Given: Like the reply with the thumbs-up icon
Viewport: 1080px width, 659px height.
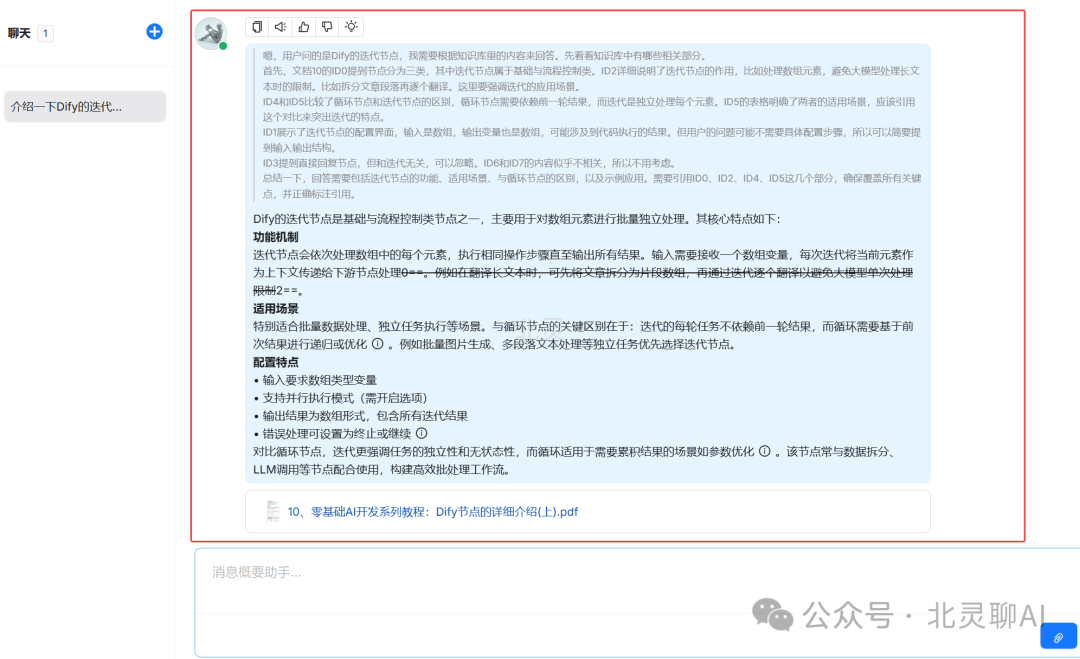Looking at the screenshot, I should (x=304, y=27).
